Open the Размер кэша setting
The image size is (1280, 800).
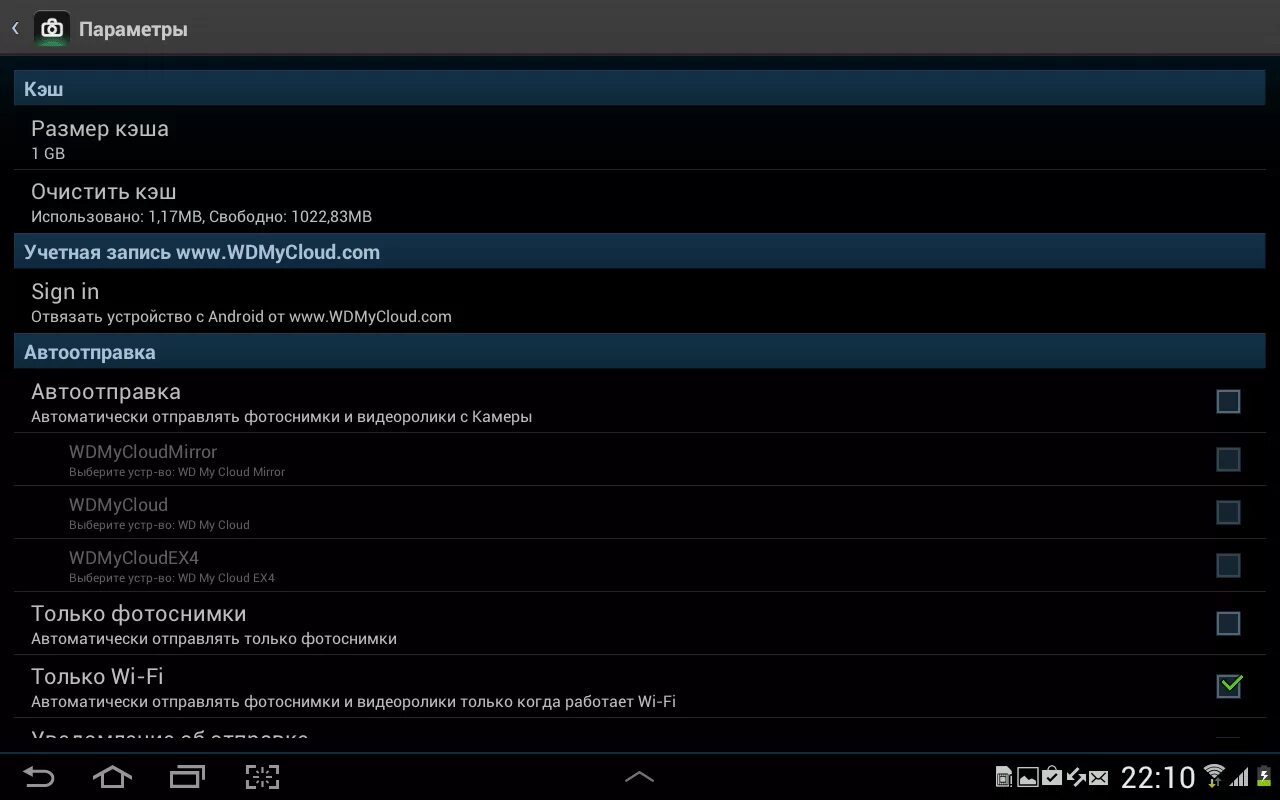[640, 138]
